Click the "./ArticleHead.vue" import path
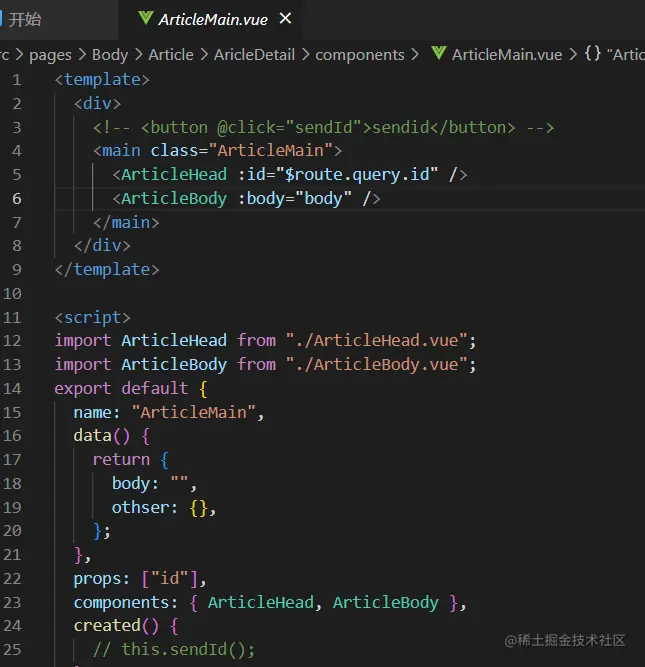Image resolution: width=645 pixels, height=667 pixels. (376, 341)
